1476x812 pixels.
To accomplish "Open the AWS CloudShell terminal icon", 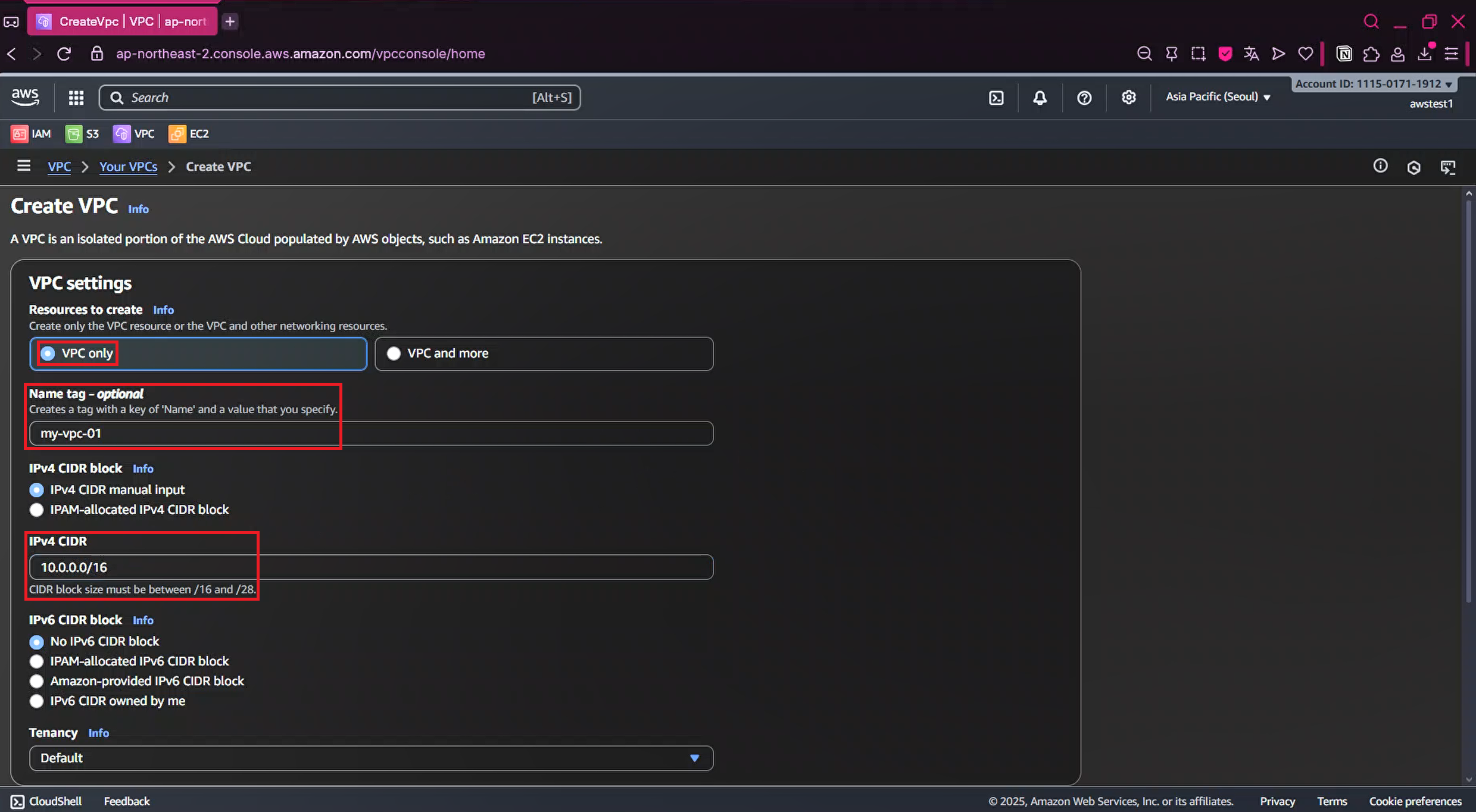I will point(996,98).
